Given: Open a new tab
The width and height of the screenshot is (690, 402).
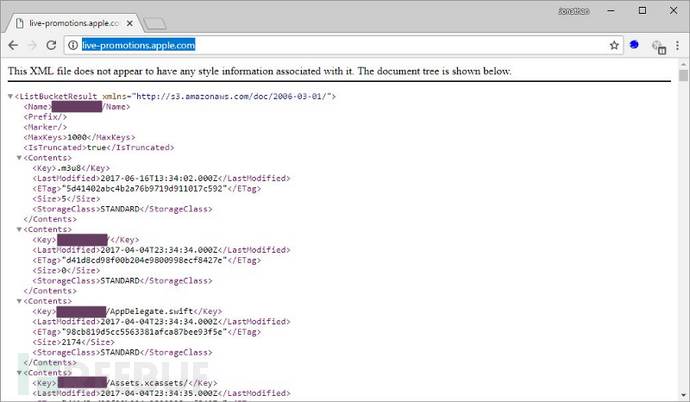Looking at the screenshot, I should (155, 24).
